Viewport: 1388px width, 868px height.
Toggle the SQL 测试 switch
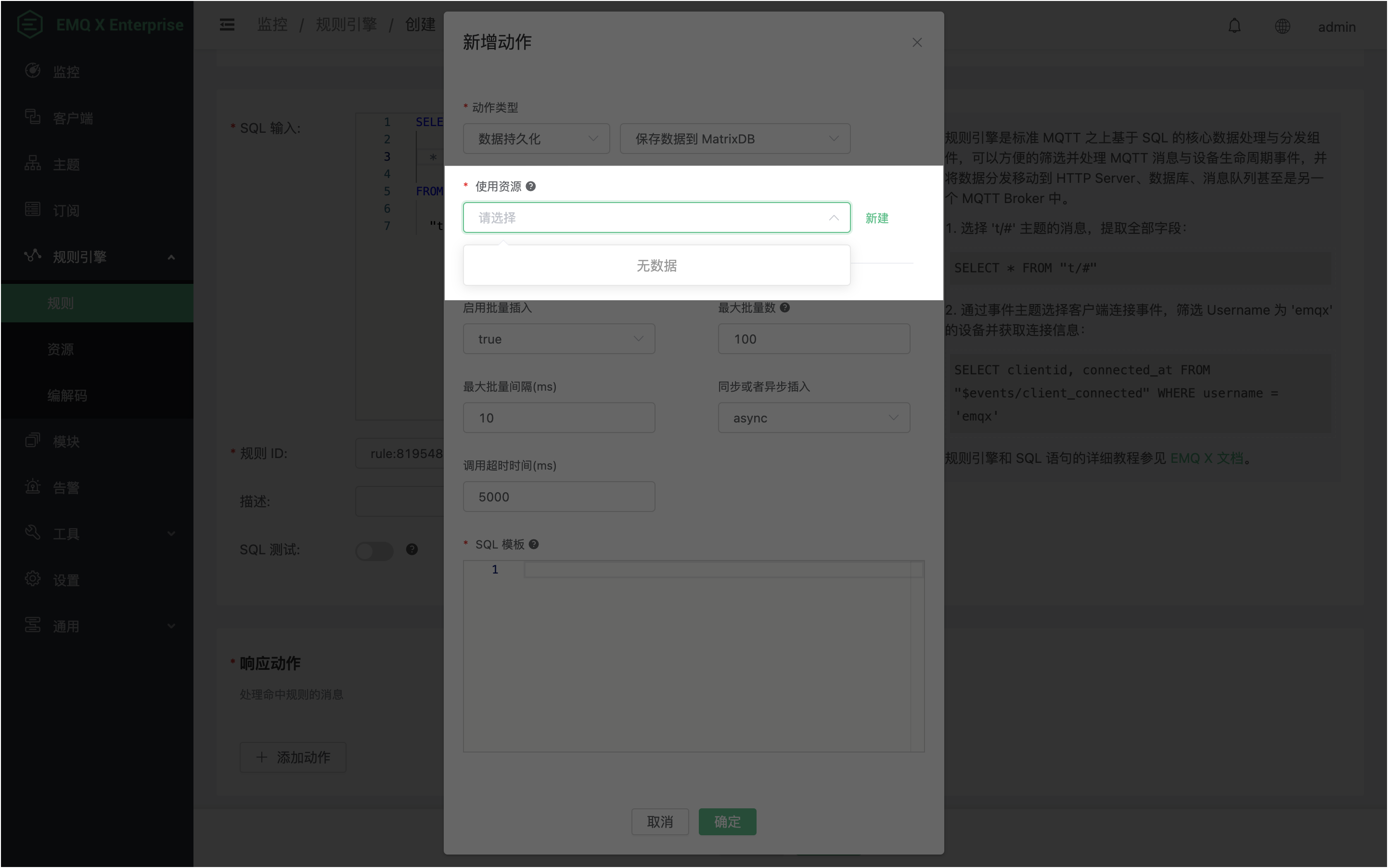374,550
